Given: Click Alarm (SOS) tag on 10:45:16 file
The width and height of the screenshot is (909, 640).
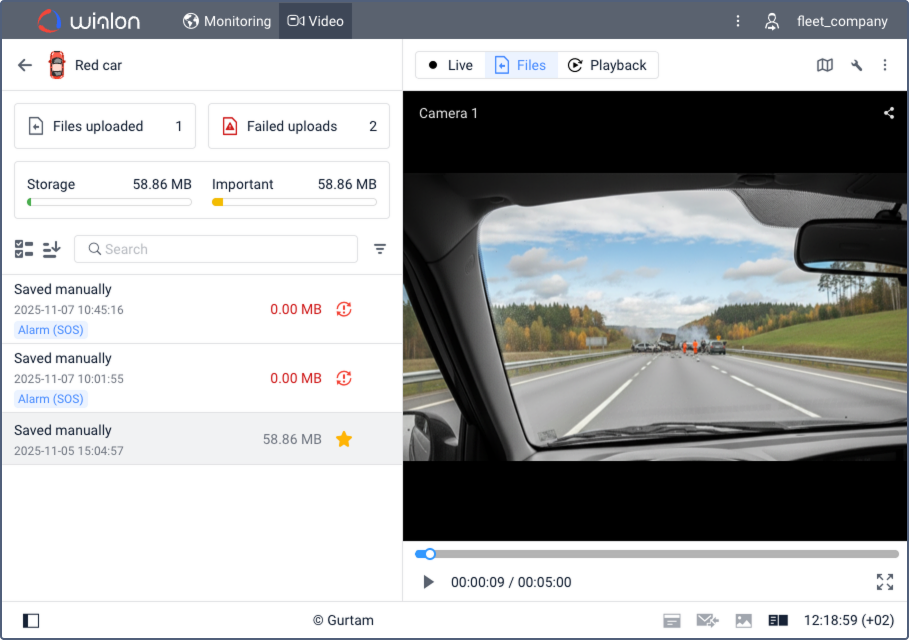Looking at the screenshot, I should click(x=51, y=330).
